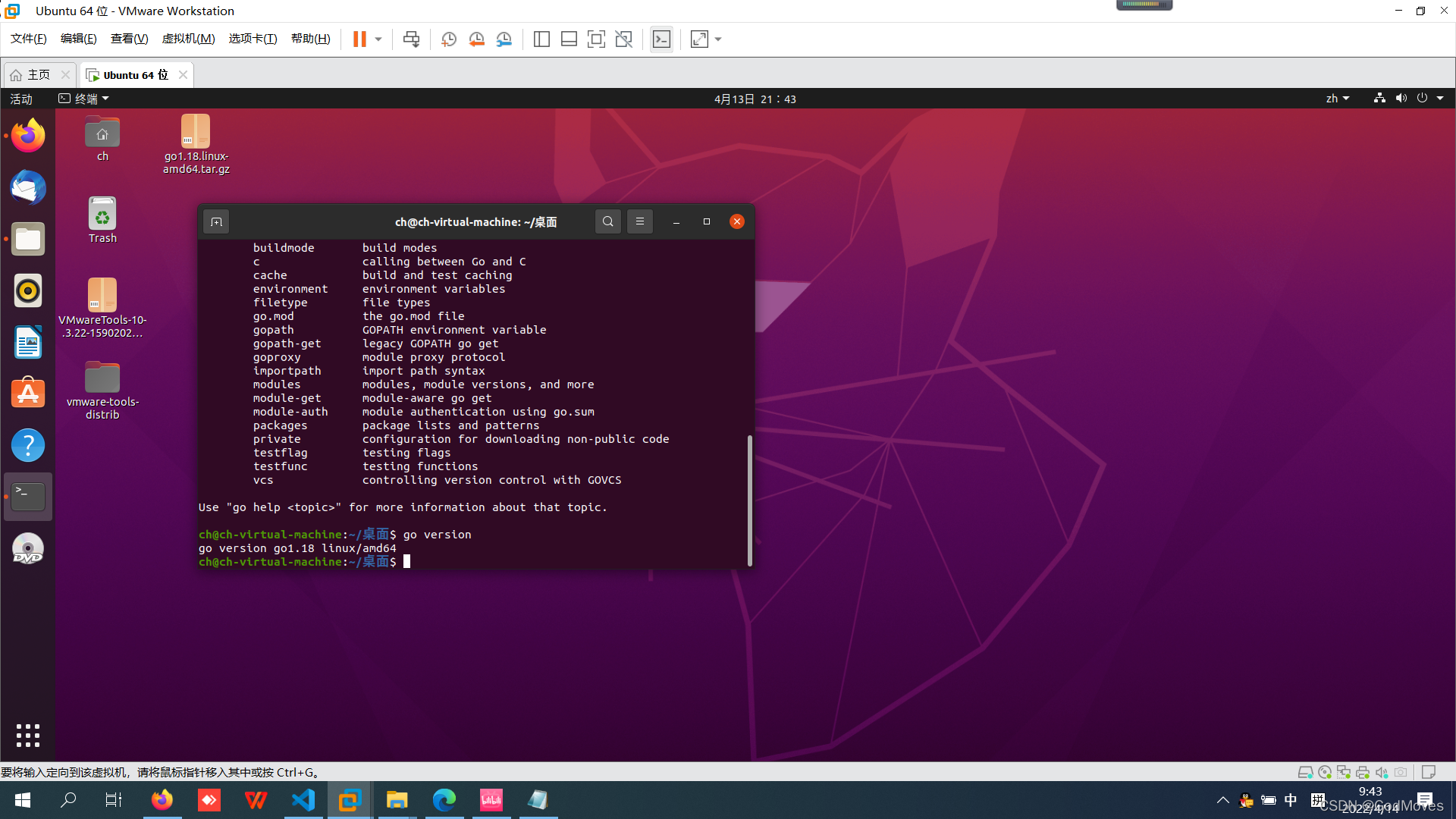This screenshot has height=819, width=1456.
Task: Click the terminal vertical scrollbar
Action: coord(749,500)
